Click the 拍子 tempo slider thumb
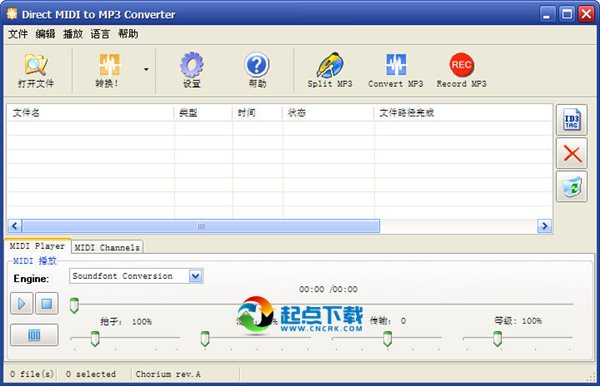600x386 pixels. pyautogui.click(x=95, y=339)
